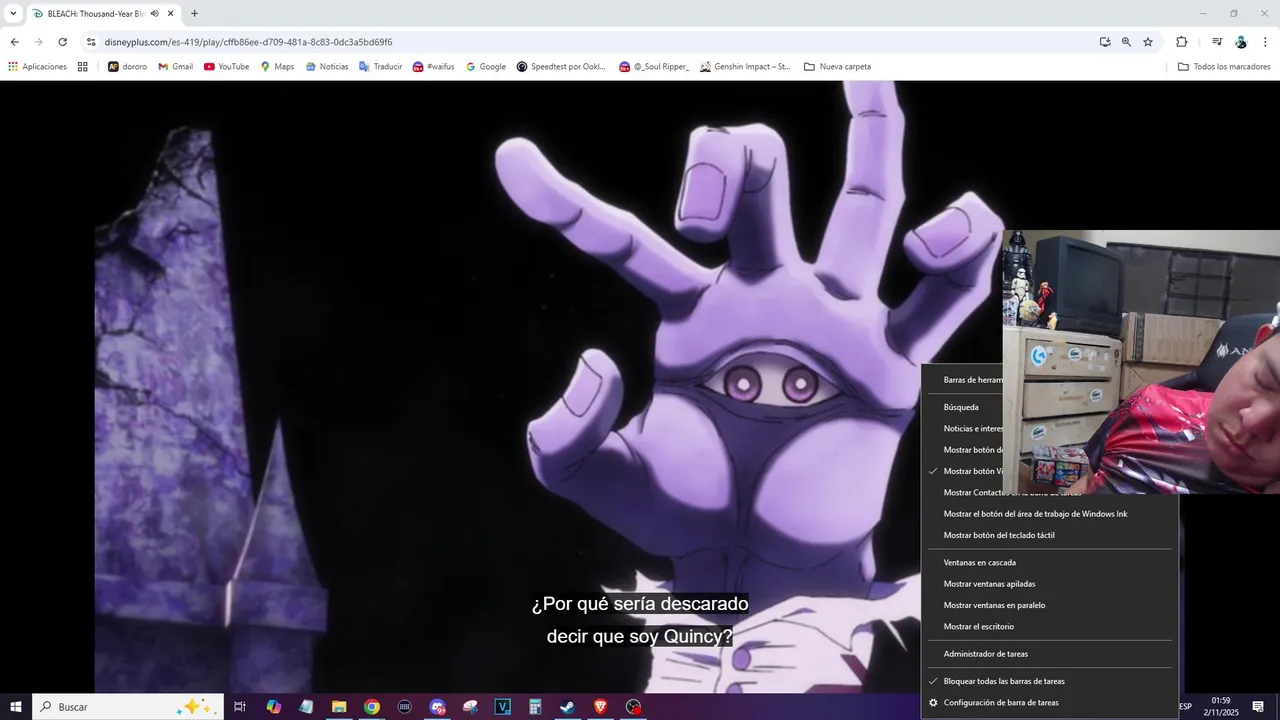Expand Noticias e intereses menu entry
This screenshot has width=1280, height=720.
pos(962,429)
